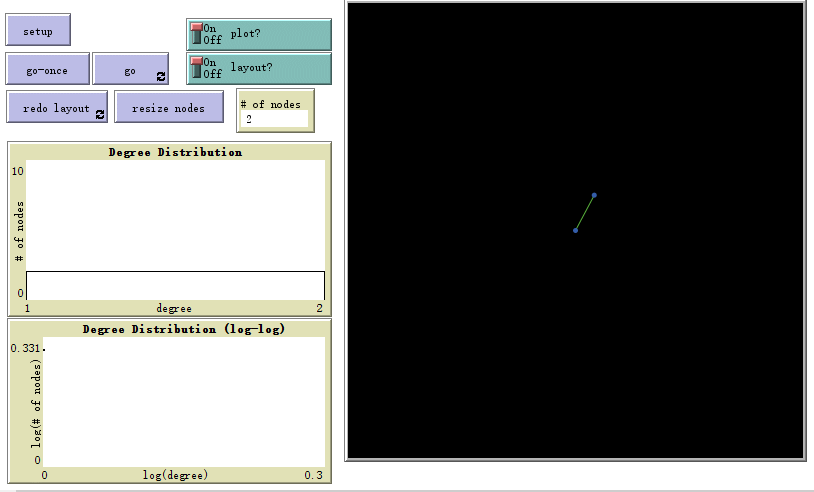This screenshot has height=492, width=814.
Task: Click the resize nodes button
Action: [169, 107]
